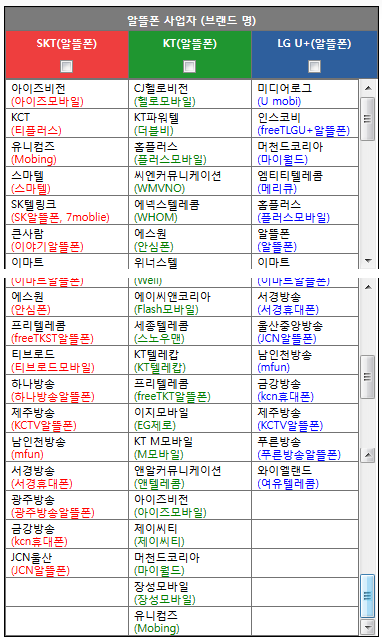382x641 pixels.
Task: Select 에스원 (안심폰) in KT column
Action: tap(190, 239)
